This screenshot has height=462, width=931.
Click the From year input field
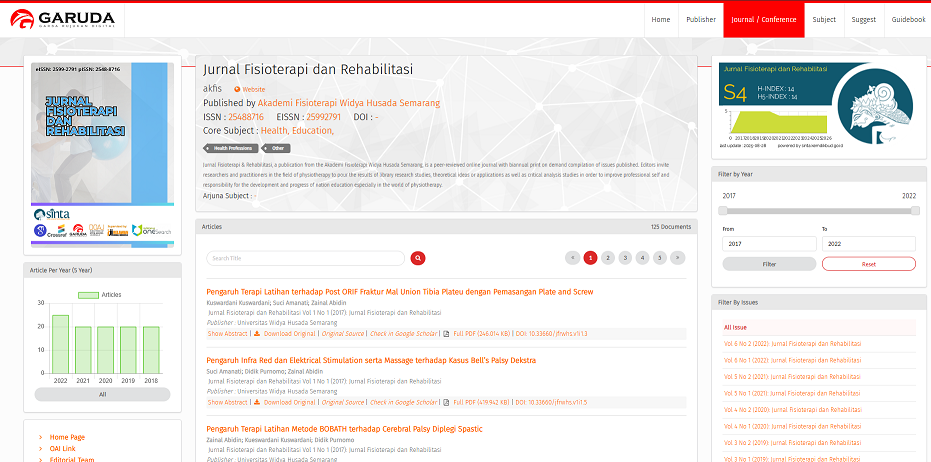[x=769, y=243]
